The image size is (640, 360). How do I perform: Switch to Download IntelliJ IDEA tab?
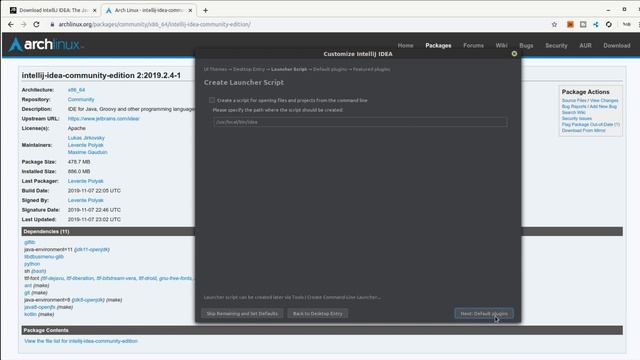click(53, 10)
